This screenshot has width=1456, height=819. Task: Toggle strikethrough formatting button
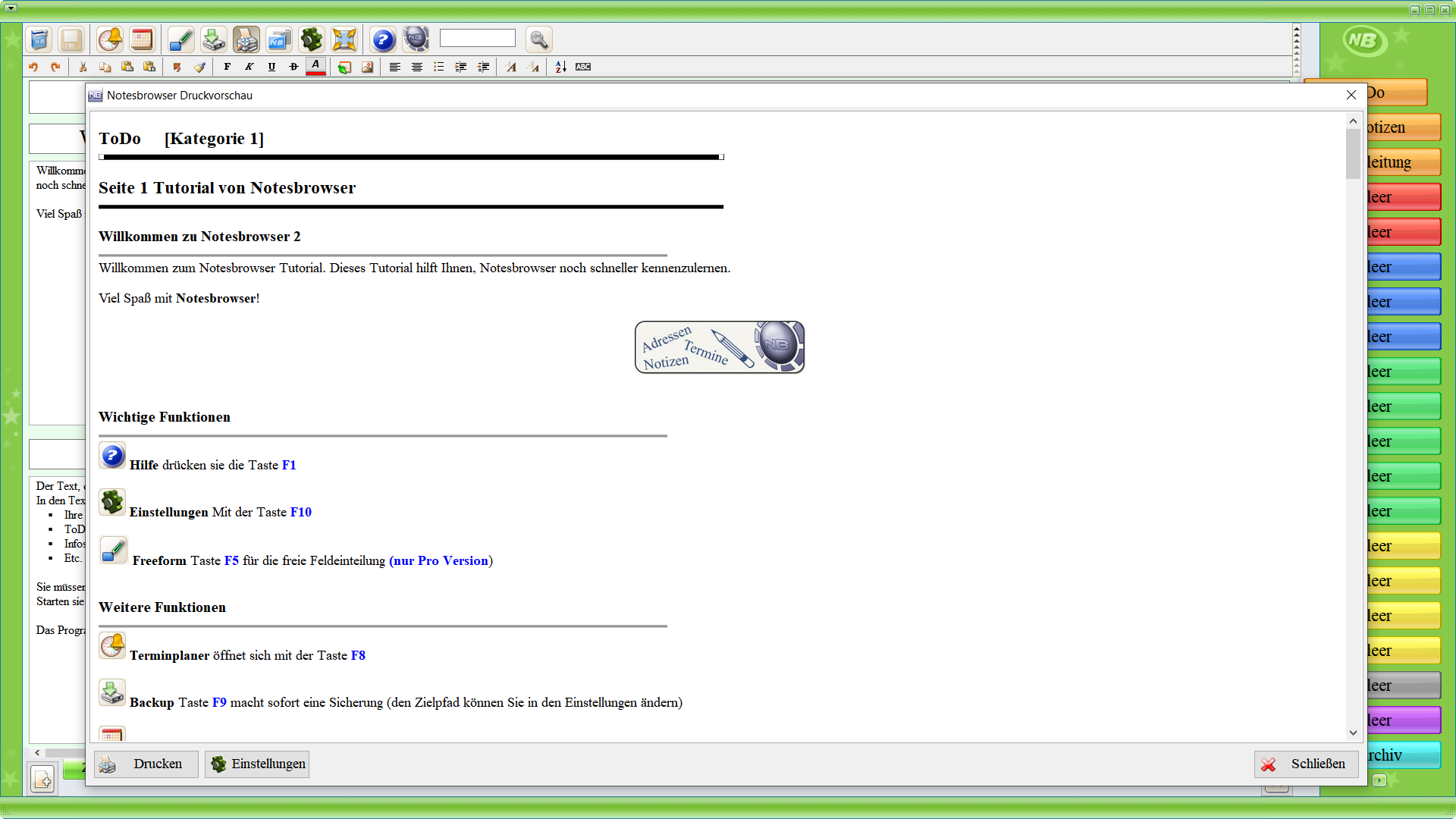tap(293, 67)
